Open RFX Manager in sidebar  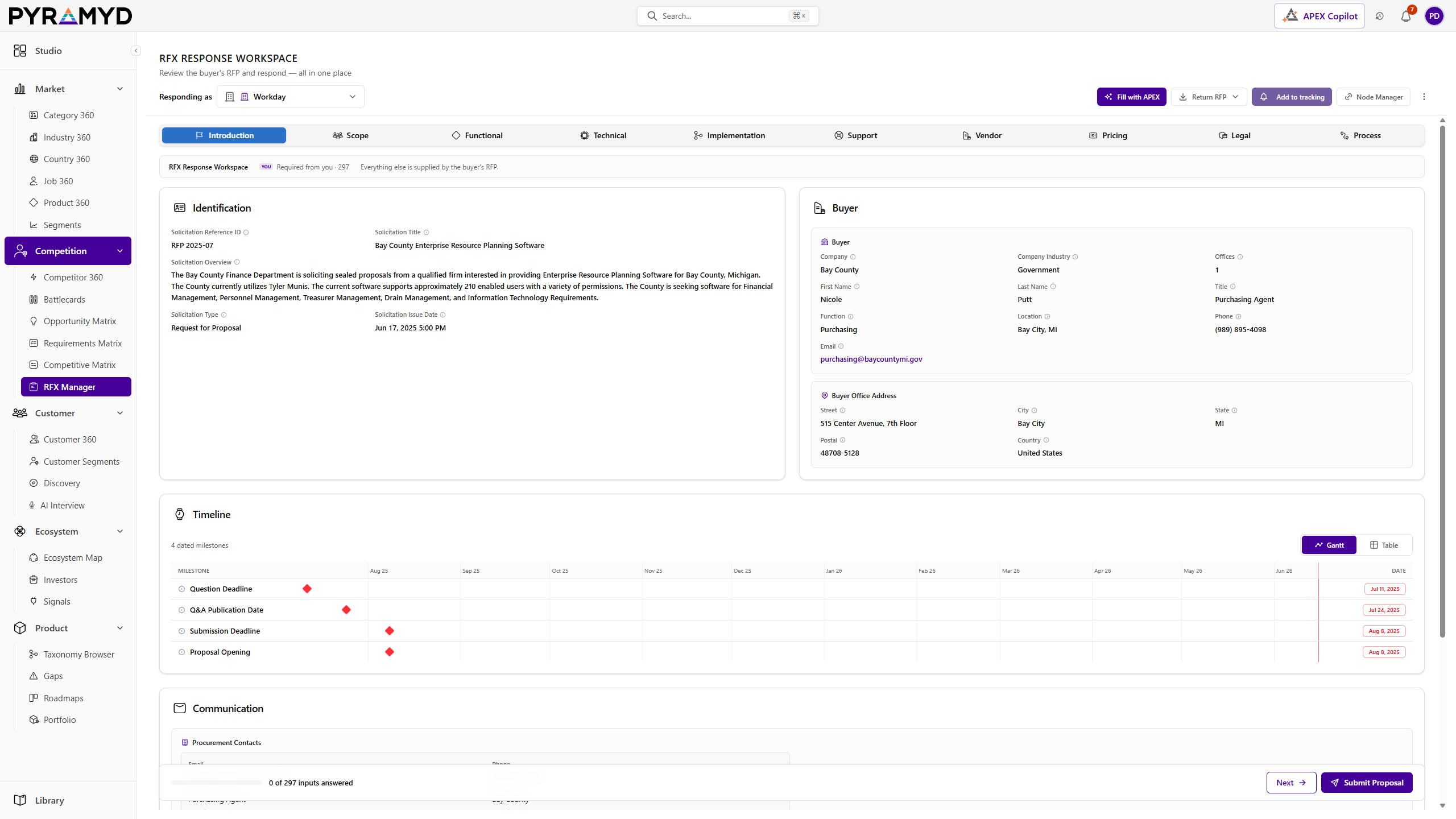click(x=76, y=387)
